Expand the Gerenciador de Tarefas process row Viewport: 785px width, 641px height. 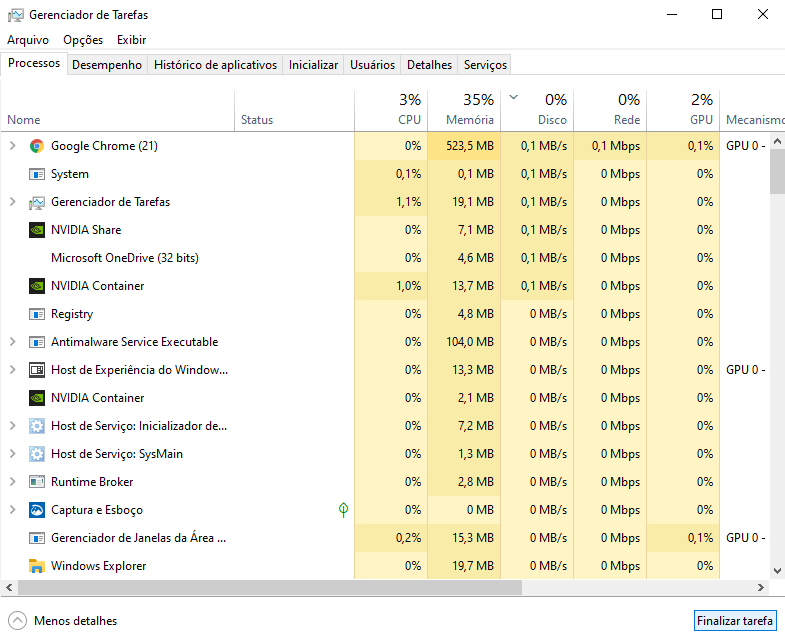pyautogui.click(x=13, y=202)
